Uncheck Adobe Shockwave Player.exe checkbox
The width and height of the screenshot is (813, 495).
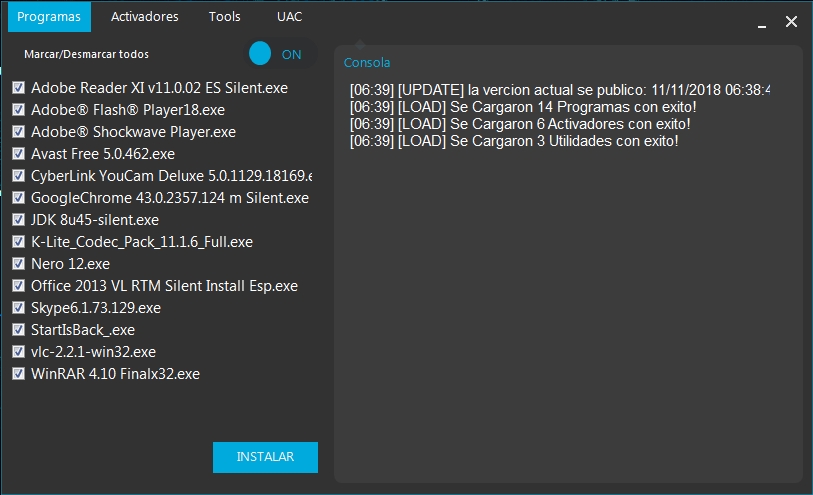click(19, 132)
